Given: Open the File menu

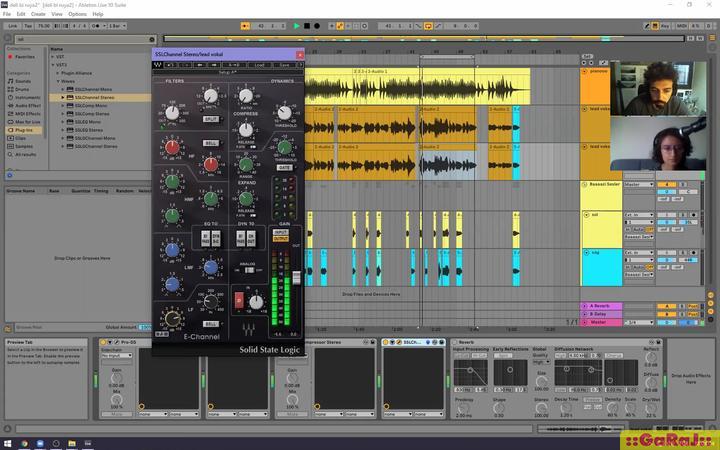Looking at the screenshot, I should 6,14.
